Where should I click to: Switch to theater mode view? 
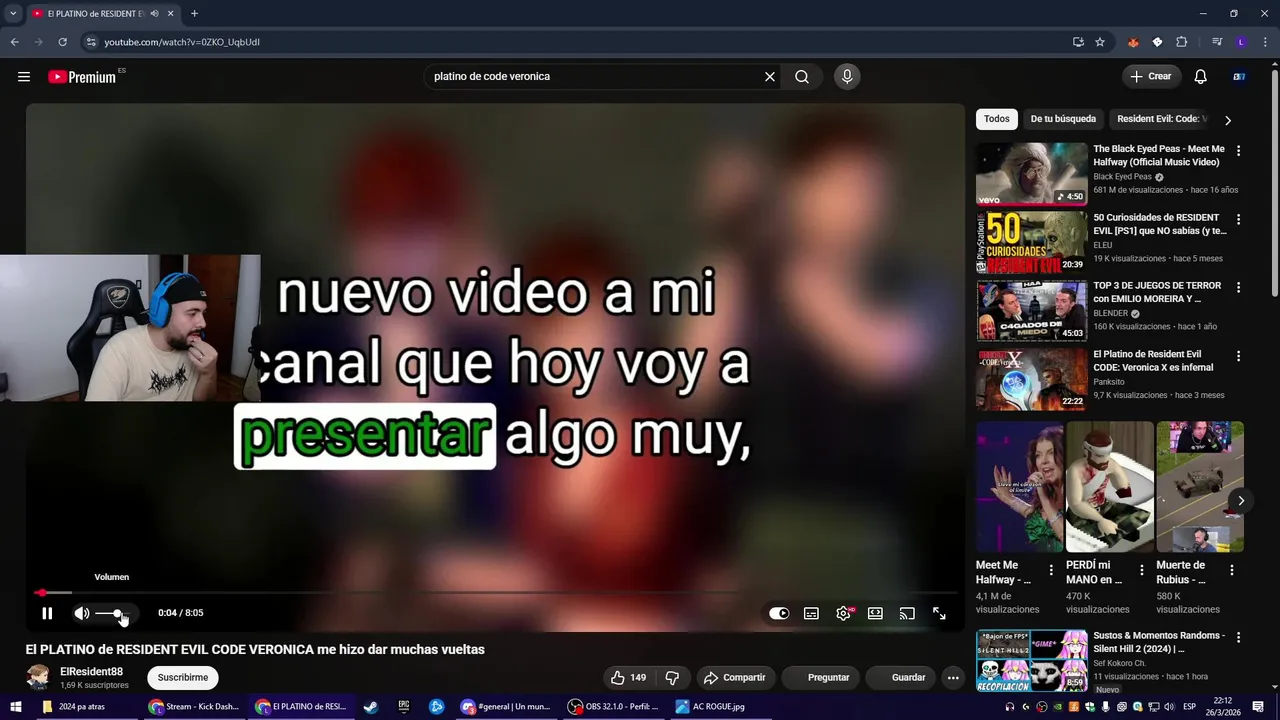875,613
